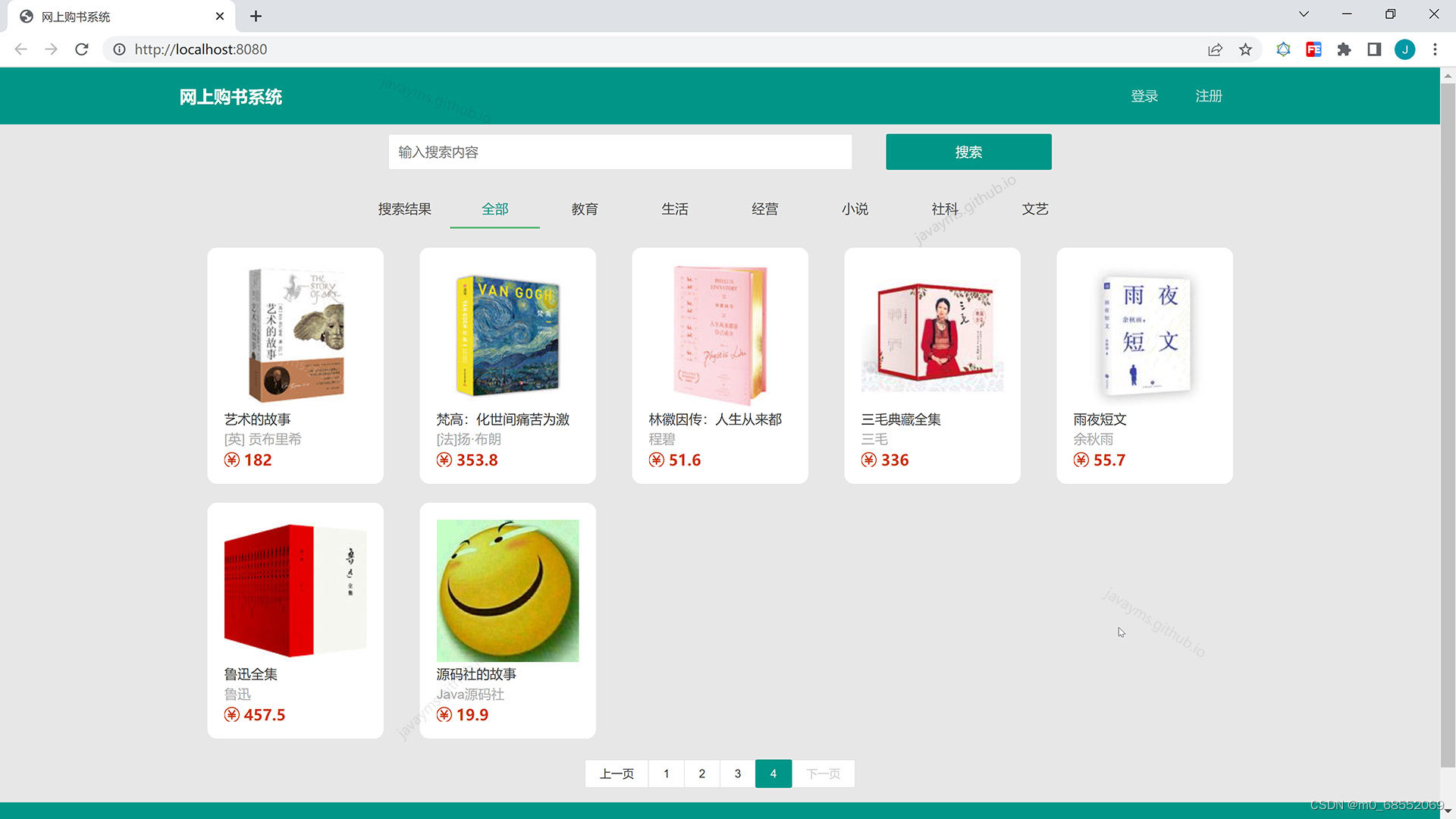Select the 文艺 category tab
This screenshot has width=1456, height=819.
point(1035,209)
